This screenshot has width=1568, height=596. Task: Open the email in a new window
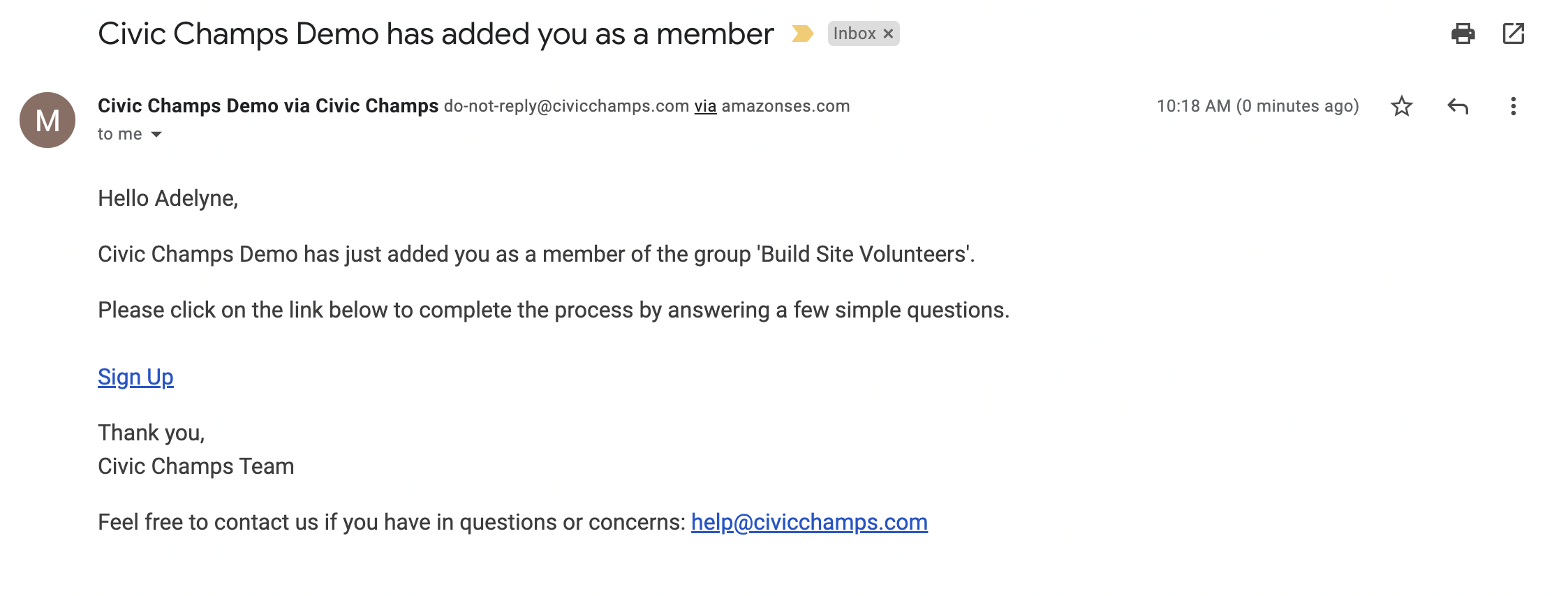[1513, 33]
